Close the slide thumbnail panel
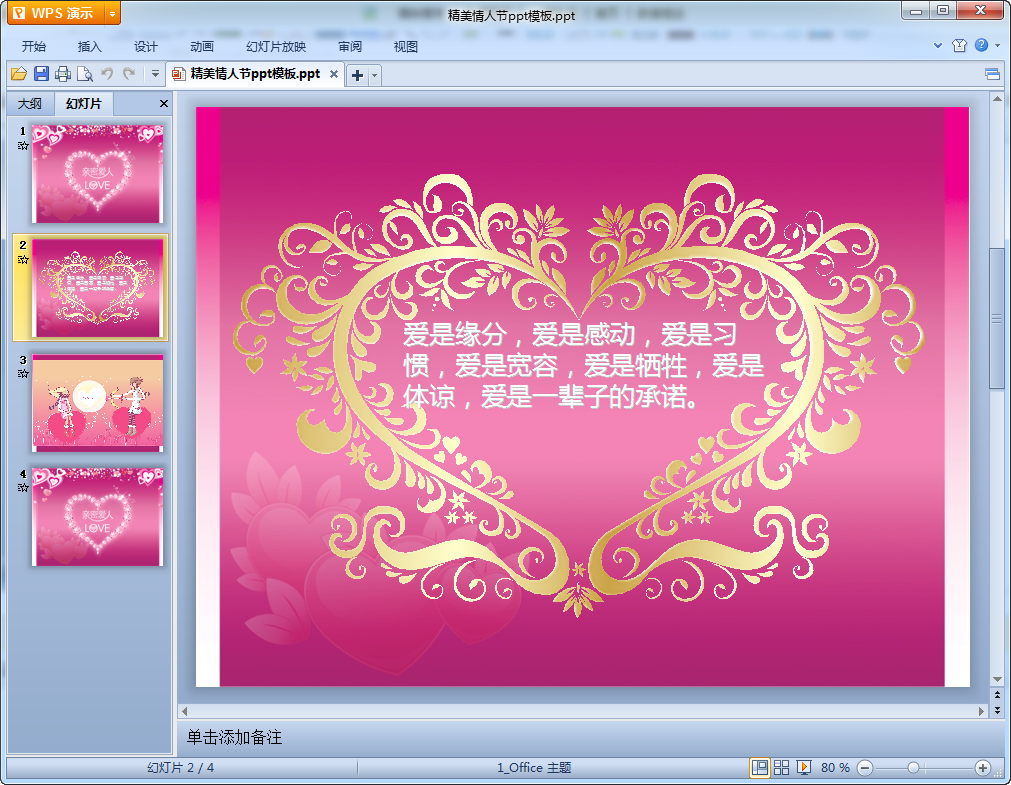Image resolution: width=1011 pixels, height=785 pixels. coord(164,103)
